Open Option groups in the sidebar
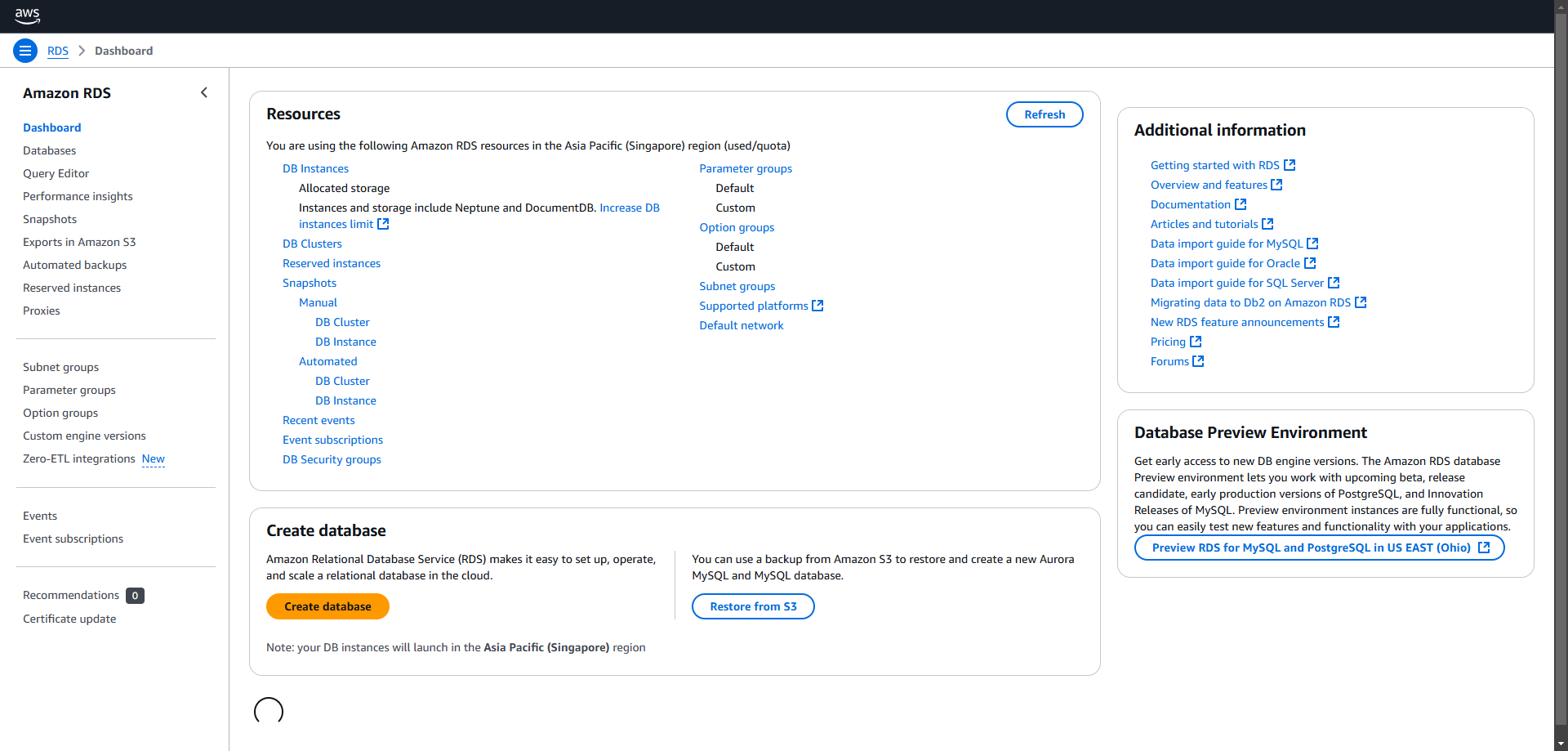 pyautogui.click(x=60, y=413)
